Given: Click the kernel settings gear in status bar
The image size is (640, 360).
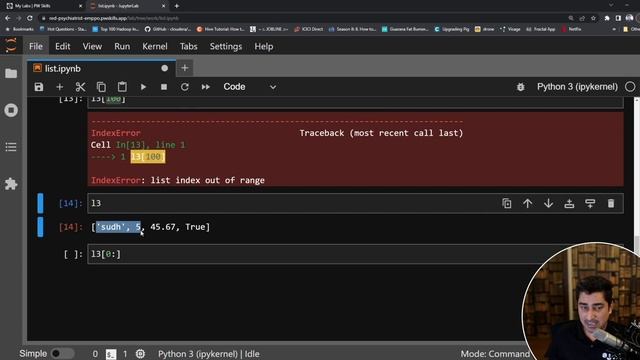Looking at the screenshot, I should coord(140,354).
